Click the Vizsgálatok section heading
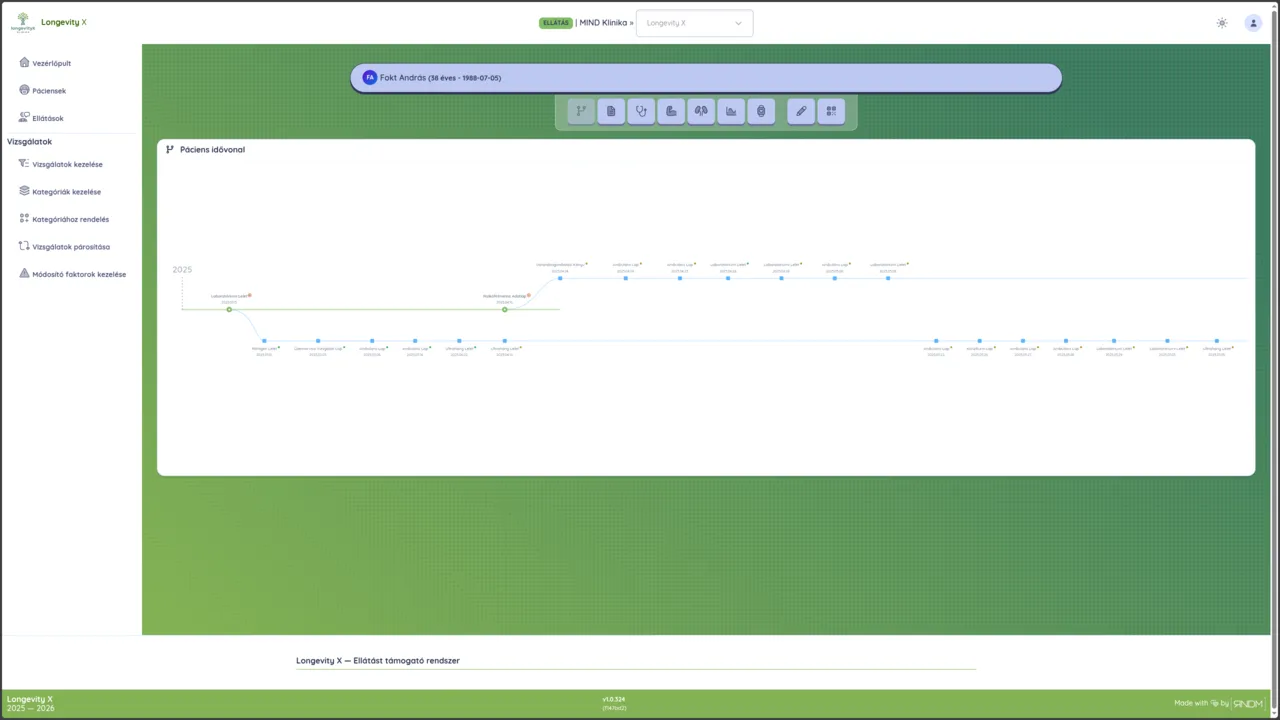 [x=29, y=142]
